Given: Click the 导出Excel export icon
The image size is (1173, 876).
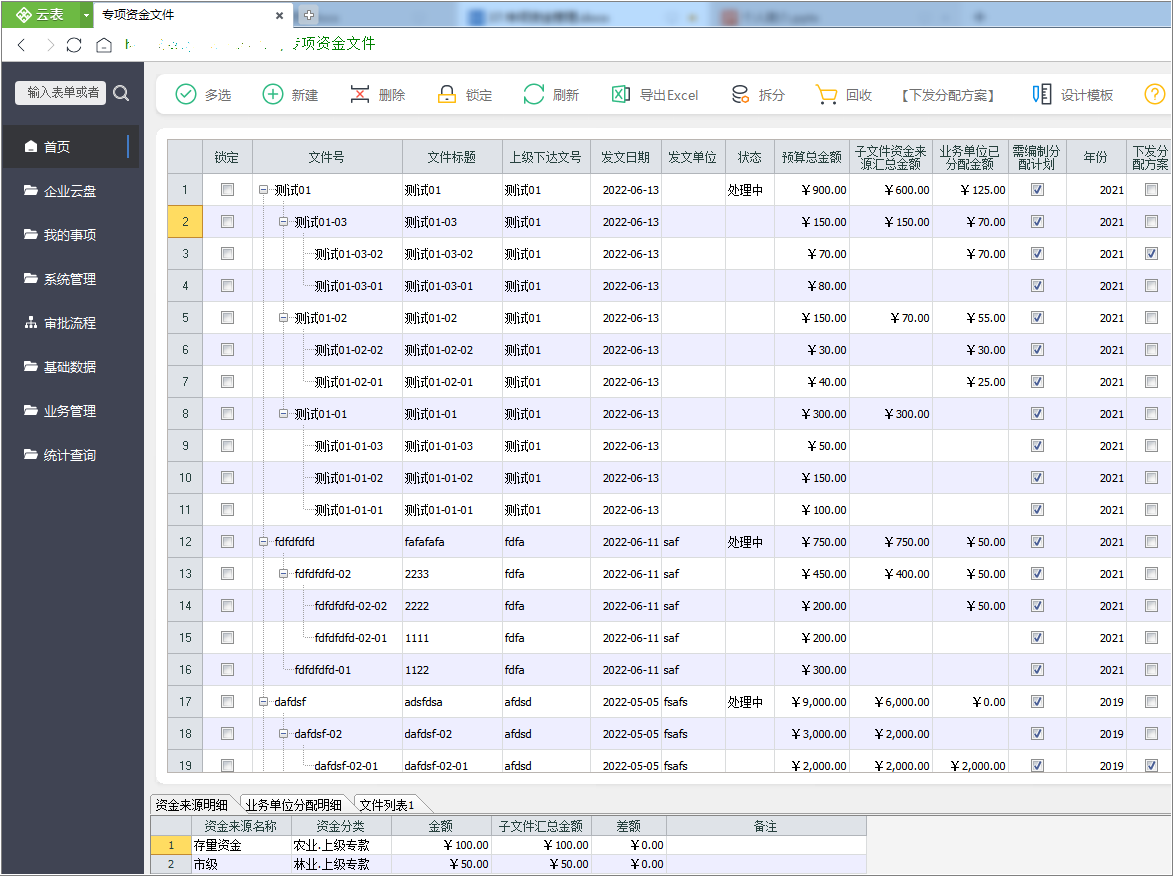Looking at the screenshot, I should 621,94.
